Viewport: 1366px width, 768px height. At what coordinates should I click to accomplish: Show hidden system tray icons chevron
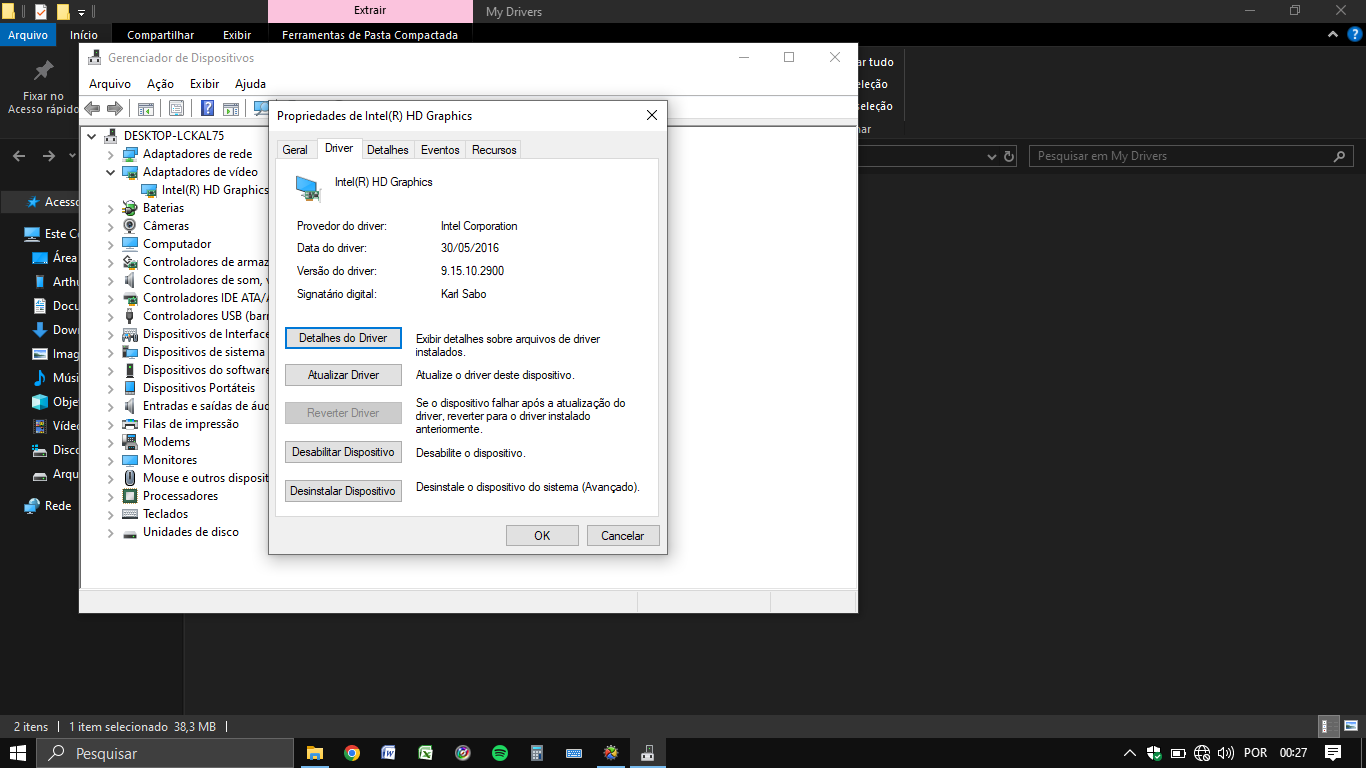coord(1130,753)
